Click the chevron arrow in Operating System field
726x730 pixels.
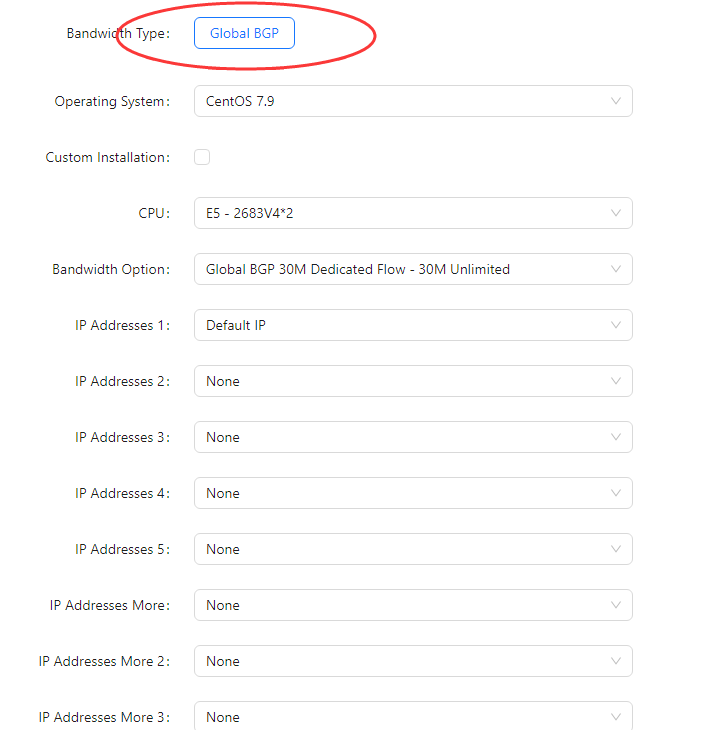pos(615,101)
